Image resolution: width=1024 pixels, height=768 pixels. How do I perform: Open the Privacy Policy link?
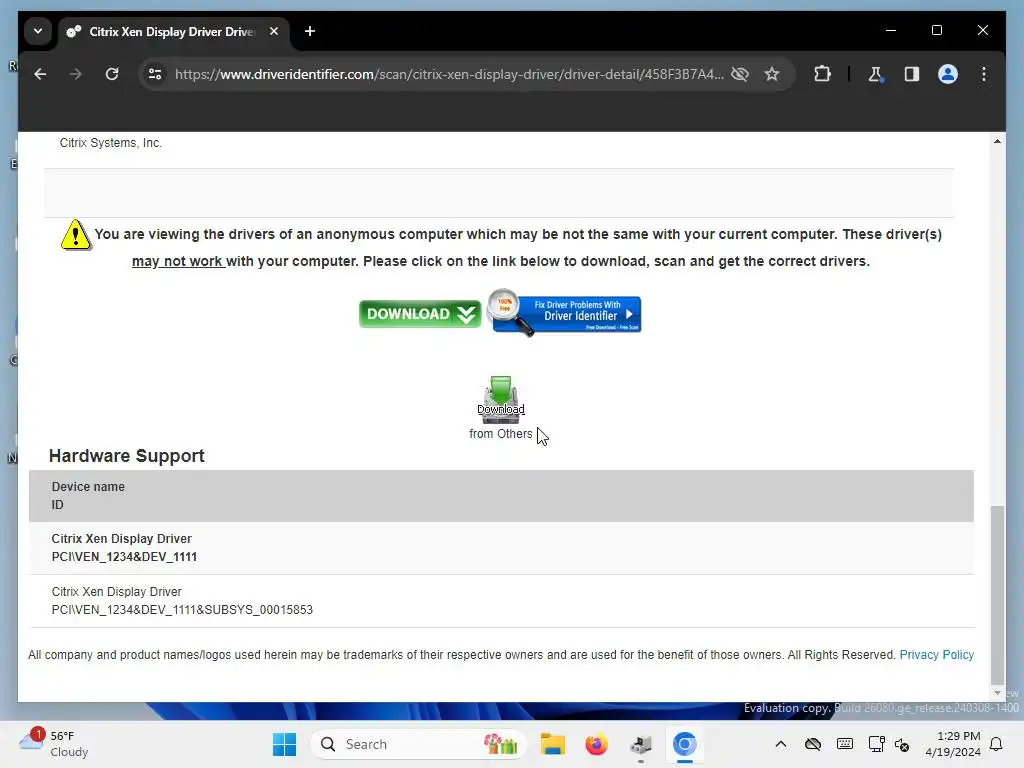pos(936,655)
